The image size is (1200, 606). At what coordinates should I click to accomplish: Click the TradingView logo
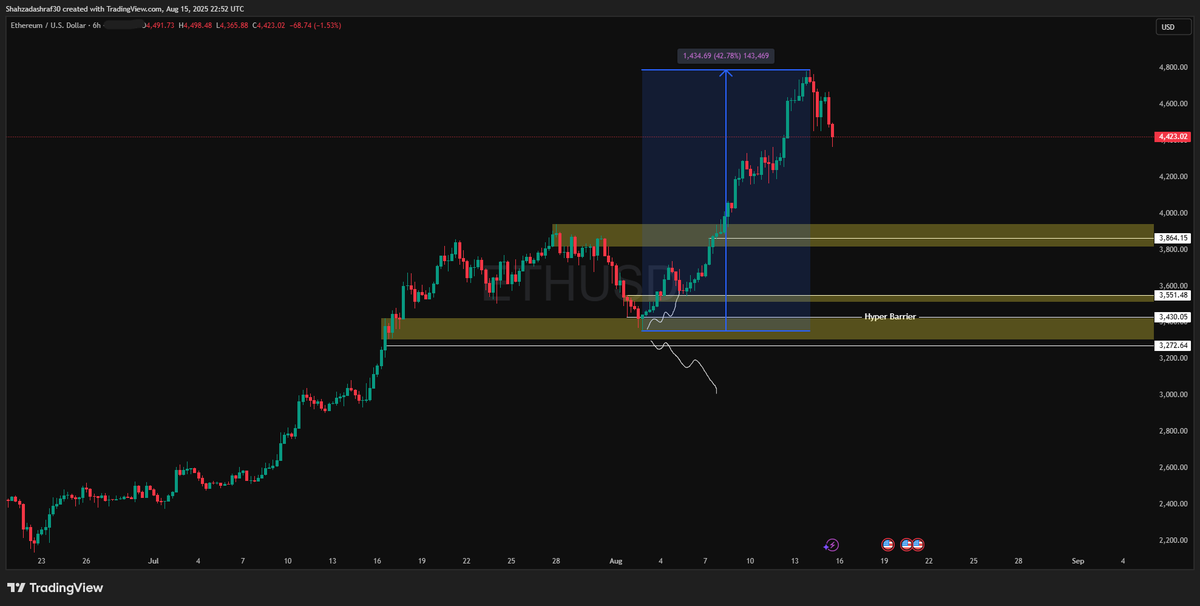(56, 588)
